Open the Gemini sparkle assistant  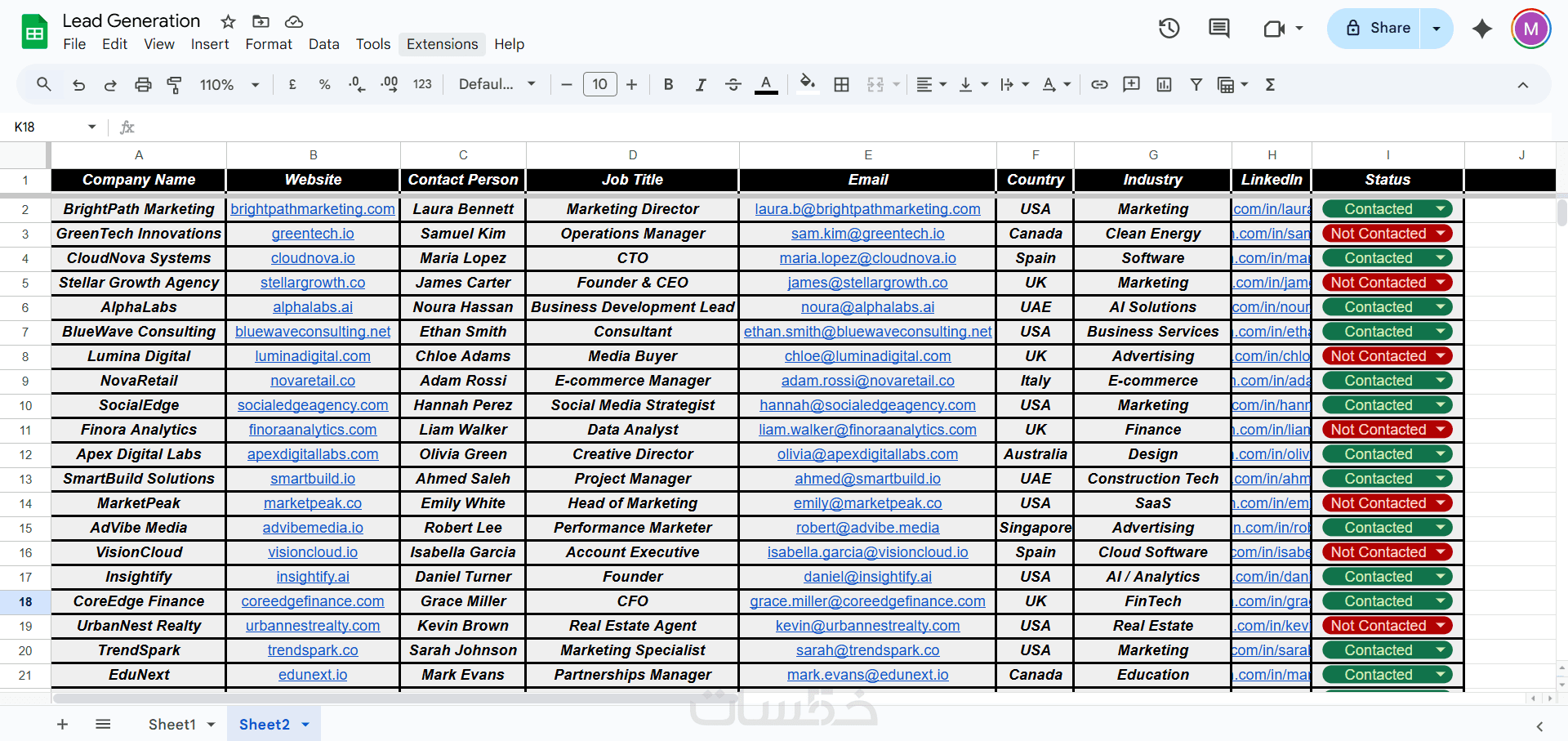(x=1482, y=29)
